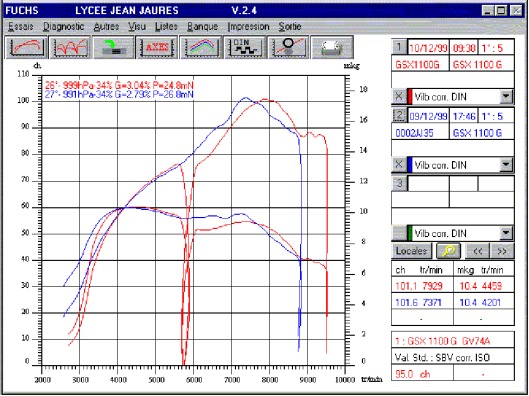
Task: Click the blue color swatch of curve 2
Action: click(x=410, y=165)
